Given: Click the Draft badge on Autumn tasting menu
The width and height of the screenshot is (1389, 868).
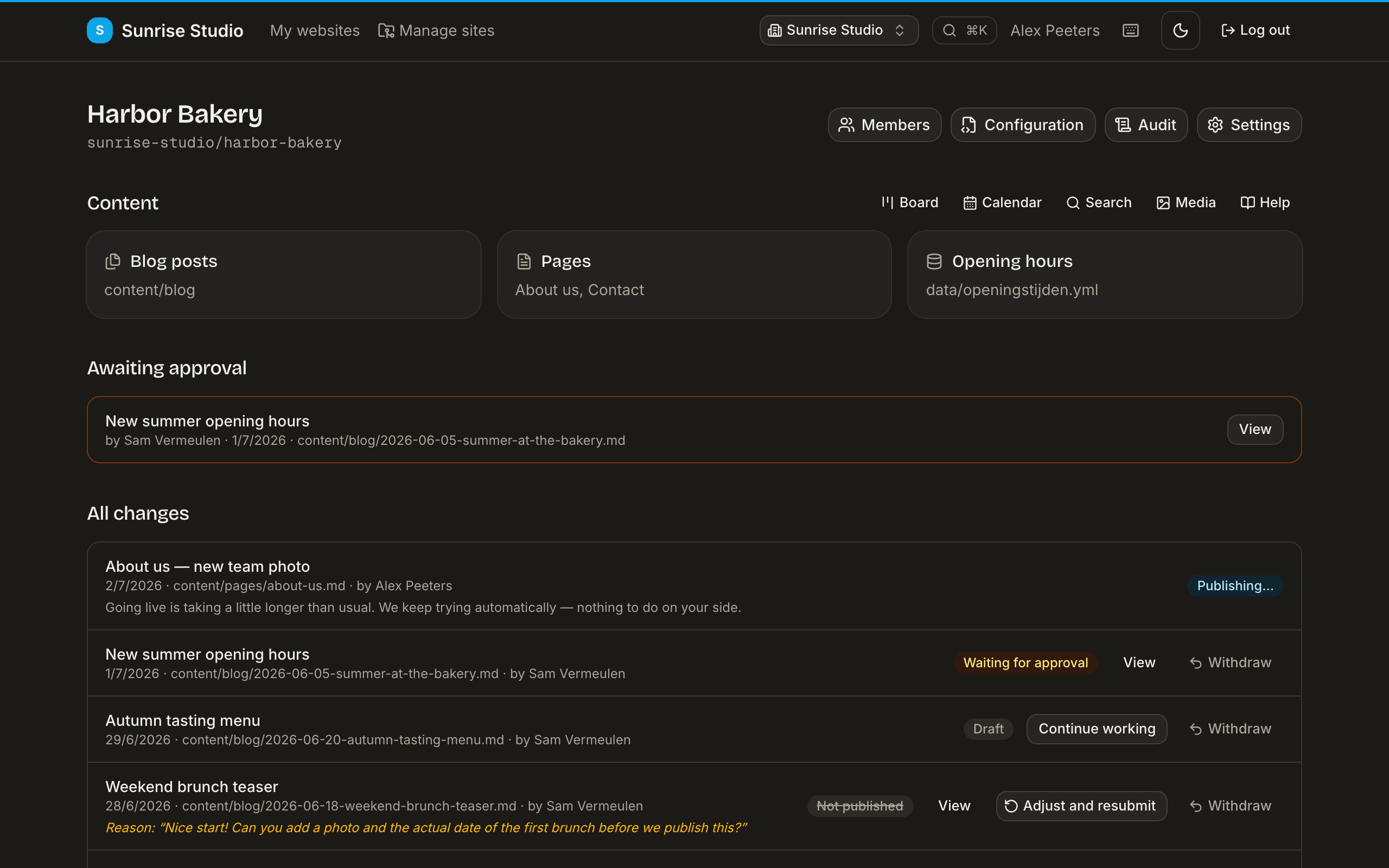Looking at the screenshot, I should tap(989, 729).
